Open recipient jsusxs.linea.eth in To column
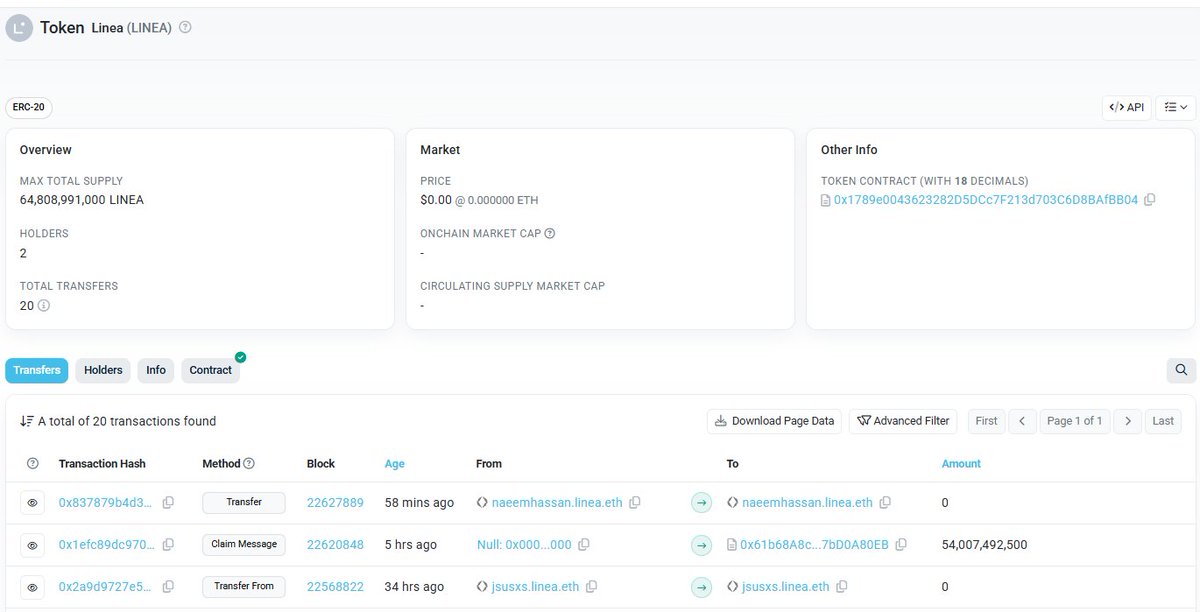 coord(786,587)
